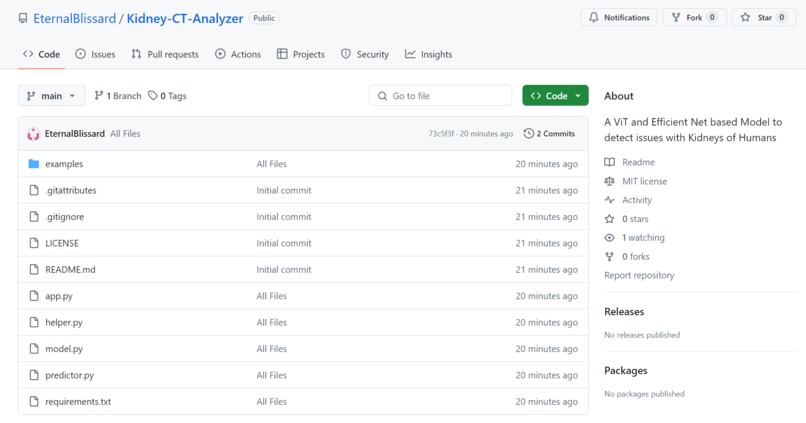The image size is (806, 423).
Task: Open the Releases heading link
Action: pyautogui.click(x=624, y=311)
